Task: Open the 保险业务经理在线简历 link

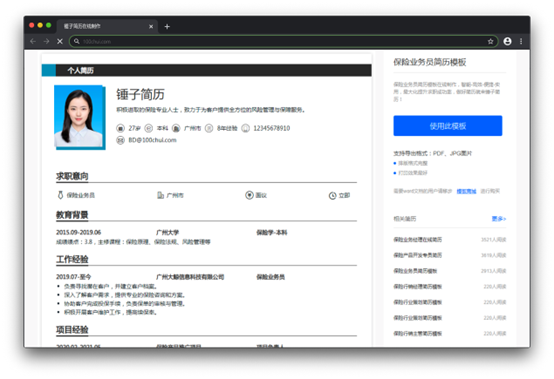Action: point(418,239)
